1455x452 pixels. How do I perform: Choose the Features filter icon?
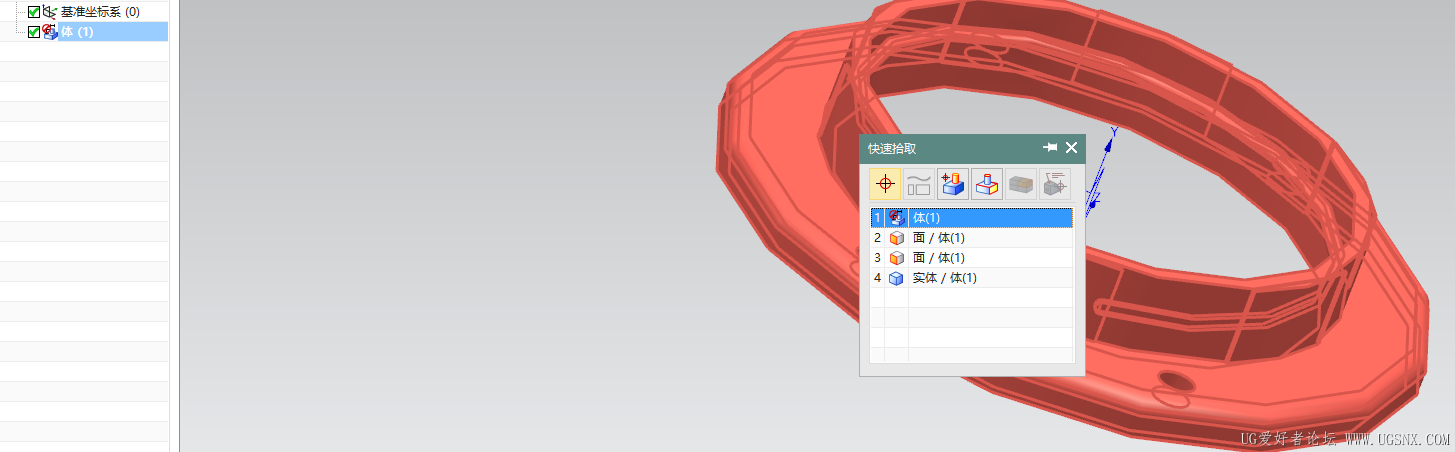(x=953, y=184)
